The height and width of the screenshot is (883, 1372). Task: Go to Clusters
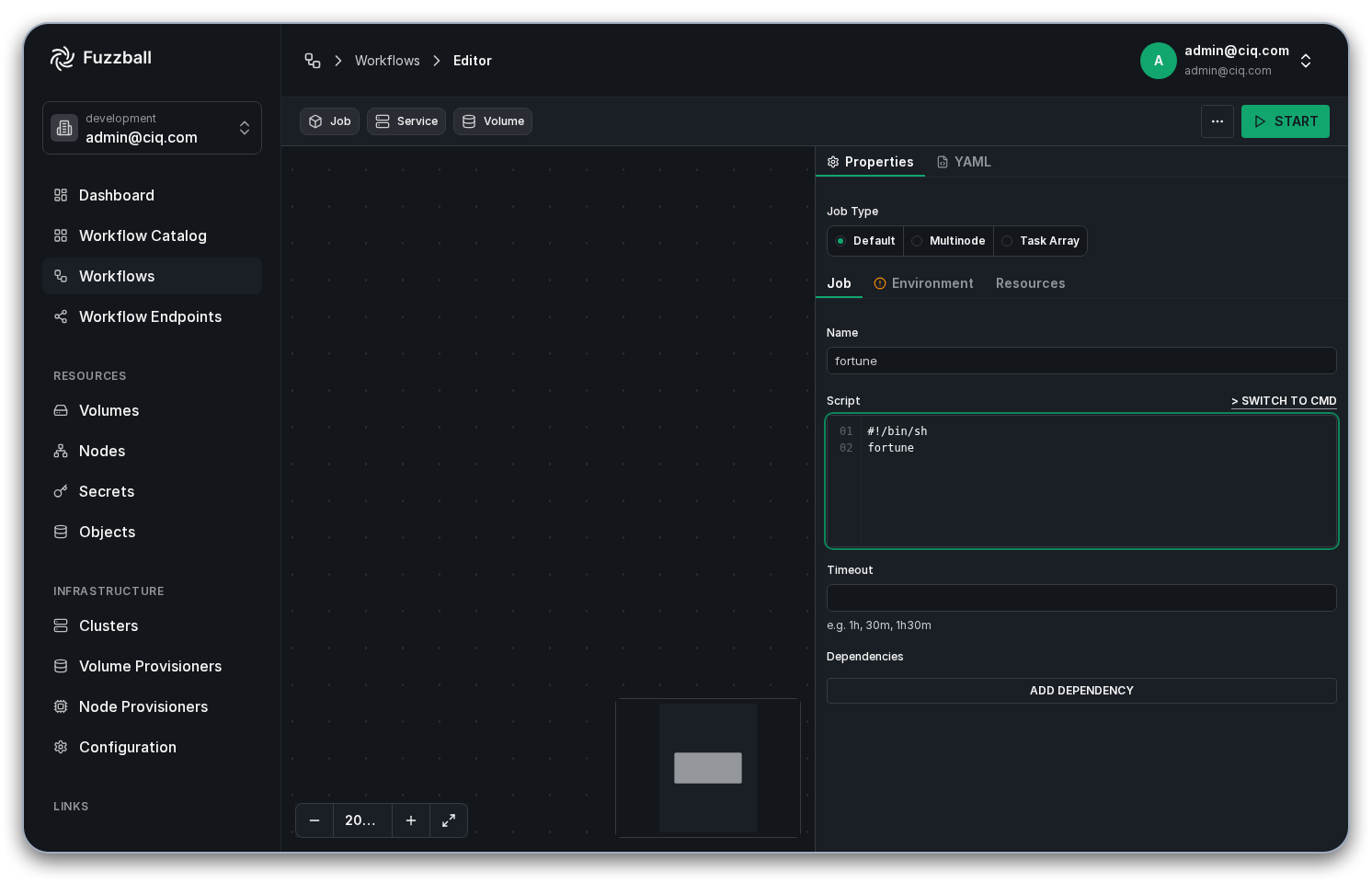click(152, 625)
